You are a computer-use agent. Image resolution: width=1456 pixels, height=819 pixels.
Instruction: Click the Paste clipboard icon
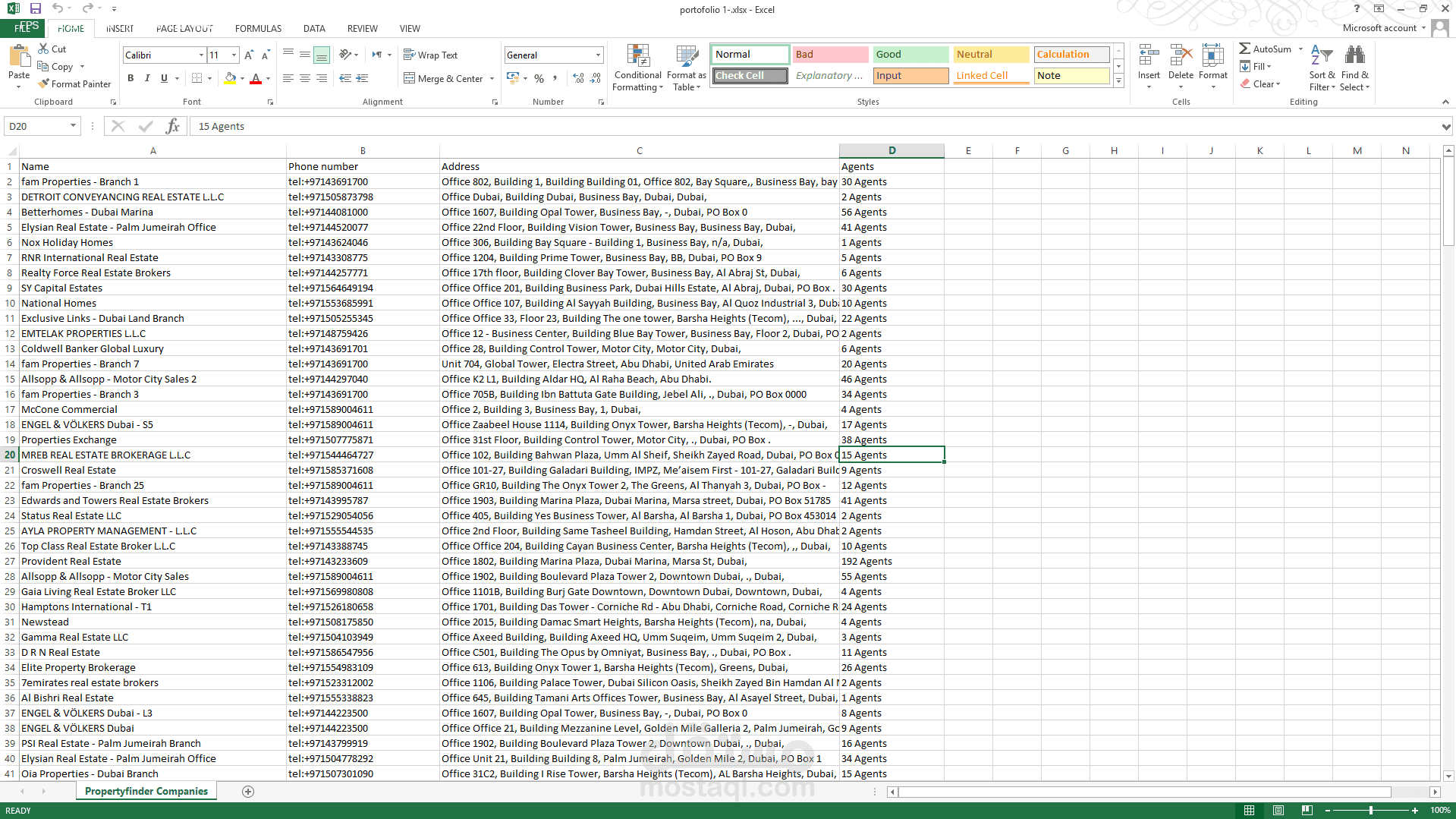19,57
